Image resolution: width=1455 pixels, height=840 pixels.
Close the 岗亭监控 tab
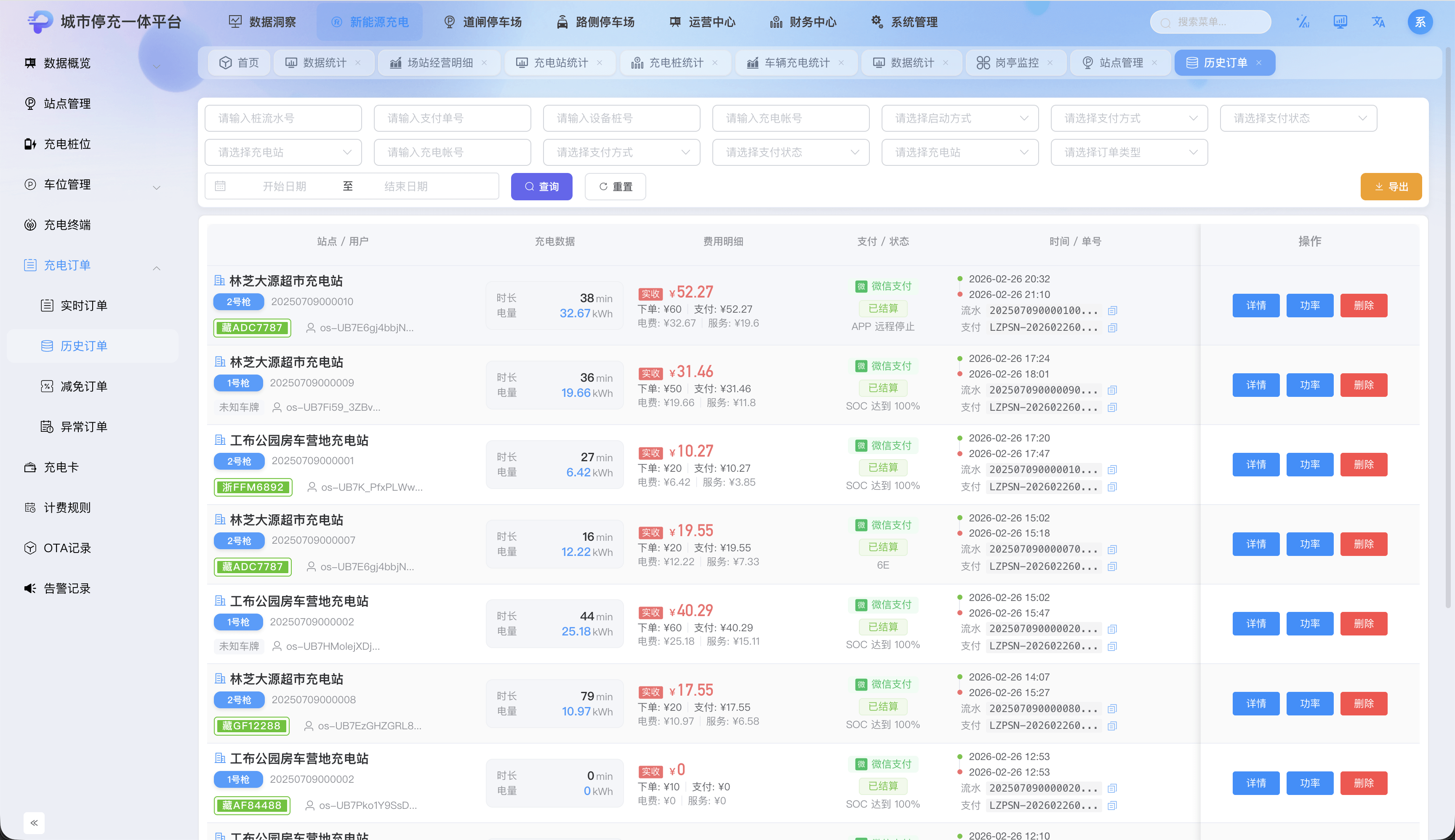point(1050,63)
